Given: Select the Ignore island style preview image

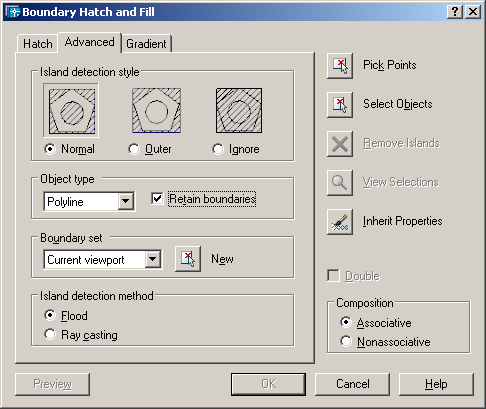Looking at the screenshot, I should [239, 110].
